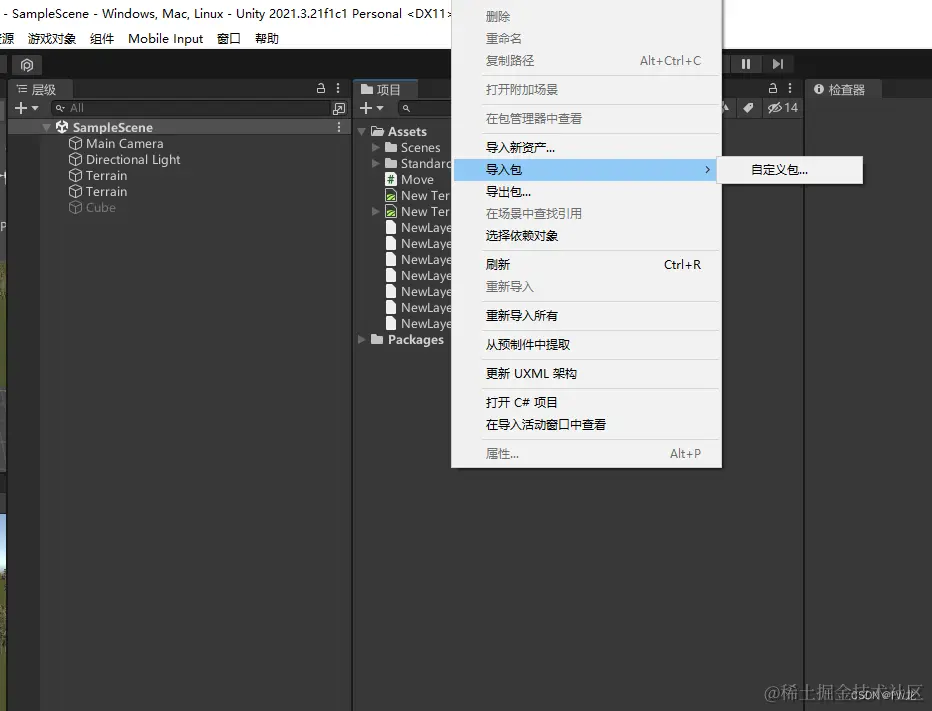The image size is (932, 711).
Task: Expand the Scenes folder
Action: (x=376, y=147)
